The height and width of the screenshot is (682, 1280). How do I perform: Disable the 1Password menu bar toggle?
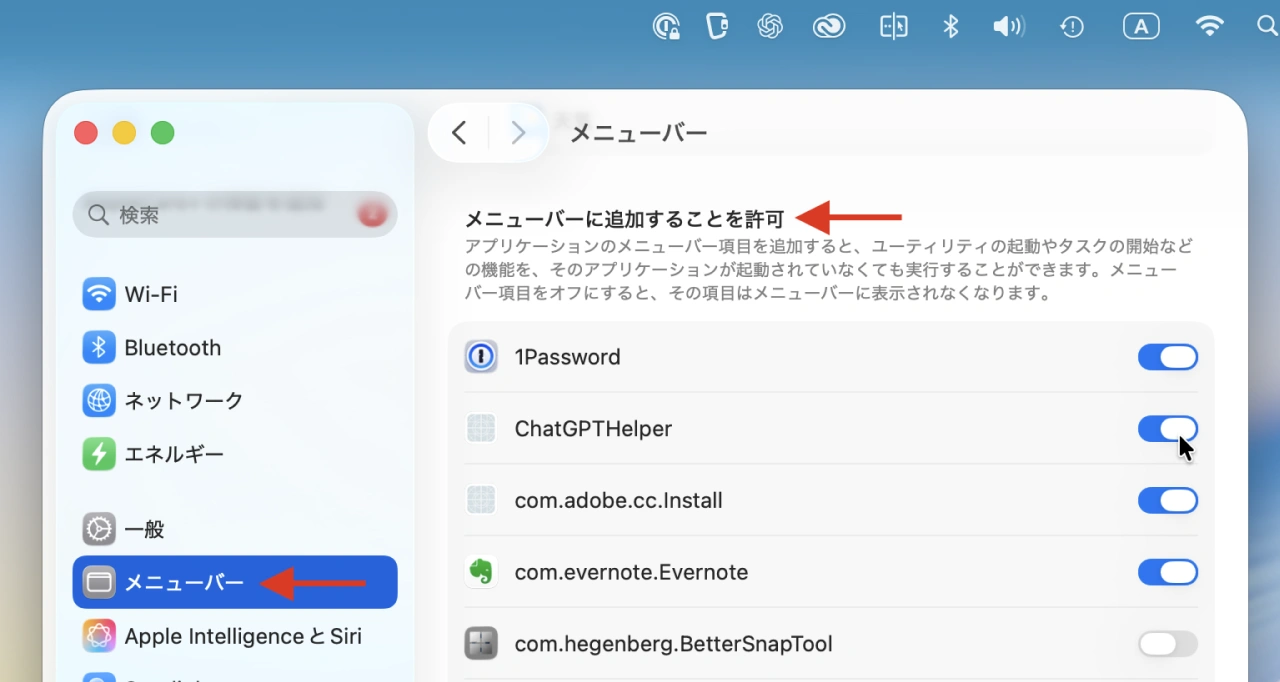1167,356
